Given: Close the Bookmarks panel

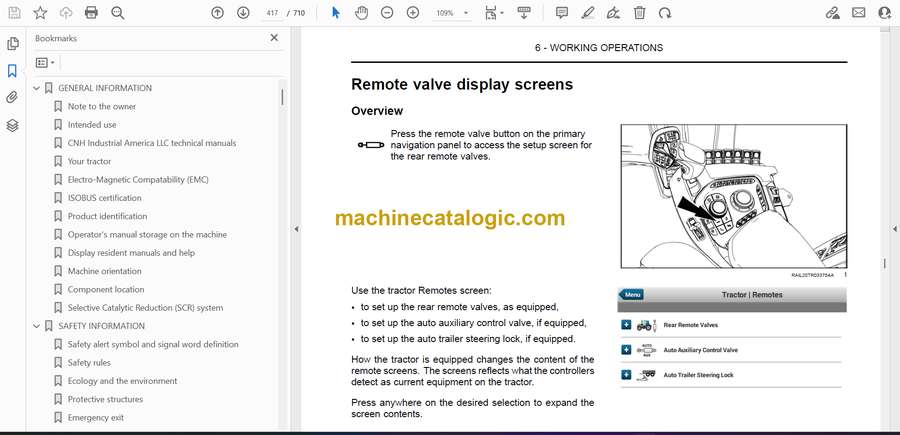Looking at the screenshot, I should point(274,38).
